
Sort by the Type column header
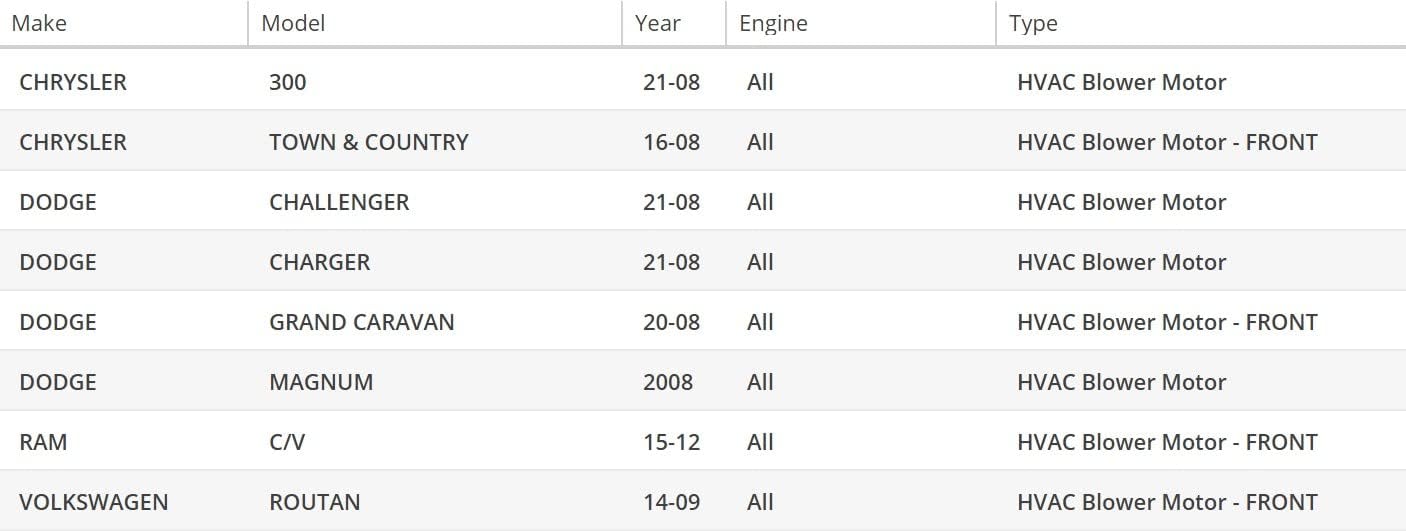[1033, 23]
